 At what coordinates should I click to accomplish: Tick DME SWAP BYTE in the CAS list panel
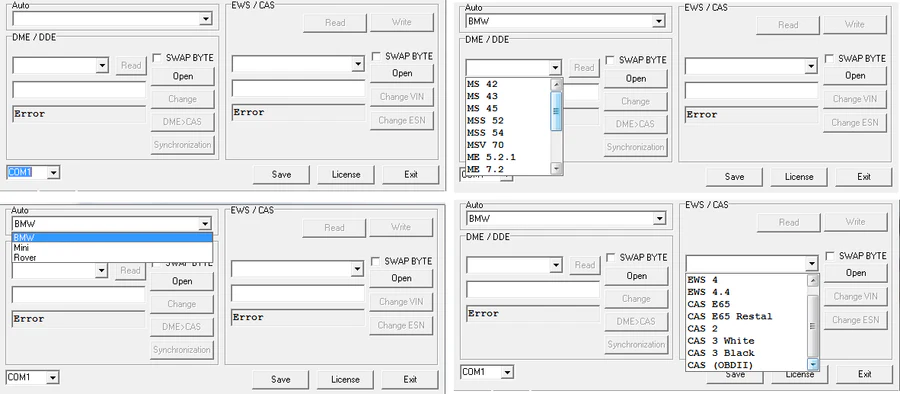pyautogui.click(x=611, y=257)
